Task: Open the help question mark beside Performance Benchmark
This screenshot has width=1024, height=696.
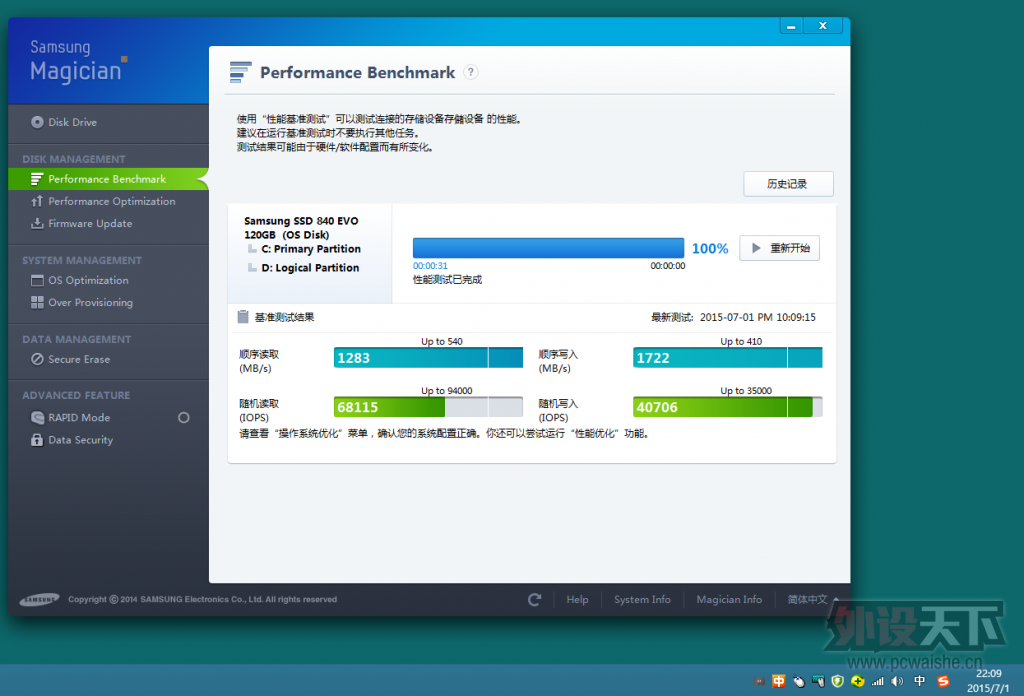Action: 470,72
